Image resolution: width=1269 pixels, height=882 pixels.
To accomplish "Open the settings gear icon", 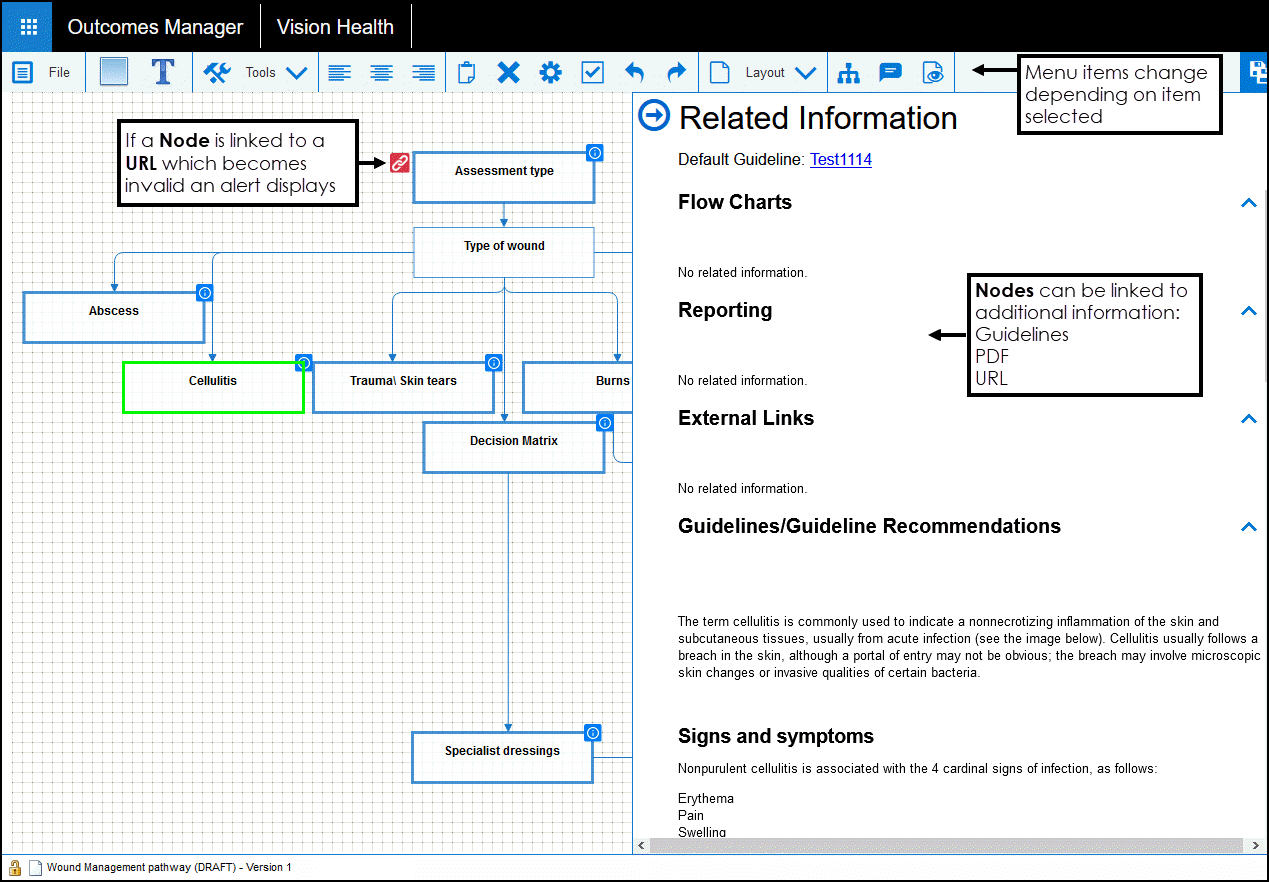I will [x=550, y=72].
